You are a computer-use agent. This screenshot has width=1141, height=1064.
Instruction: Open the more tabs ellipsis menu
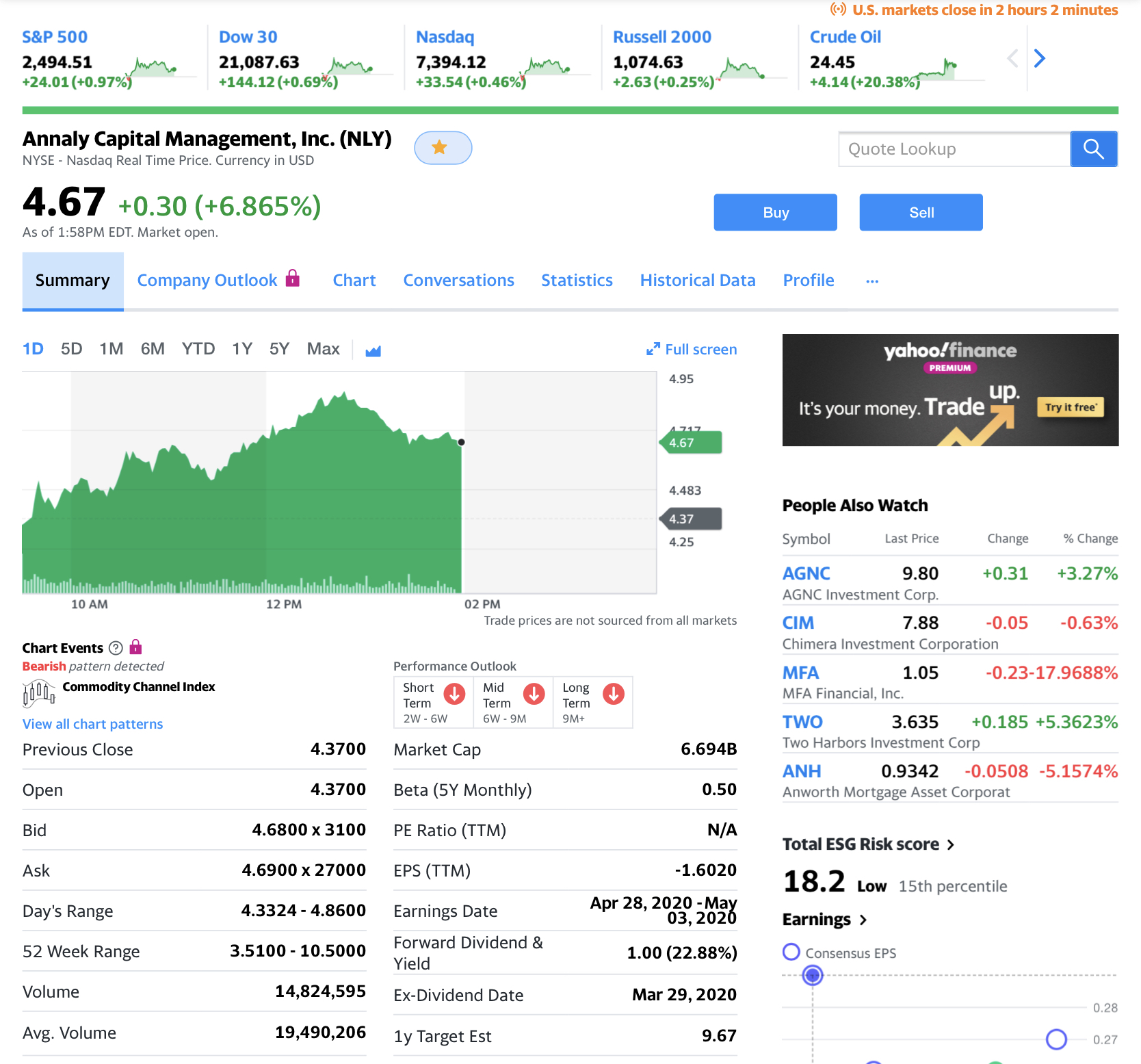click(872, 281)
